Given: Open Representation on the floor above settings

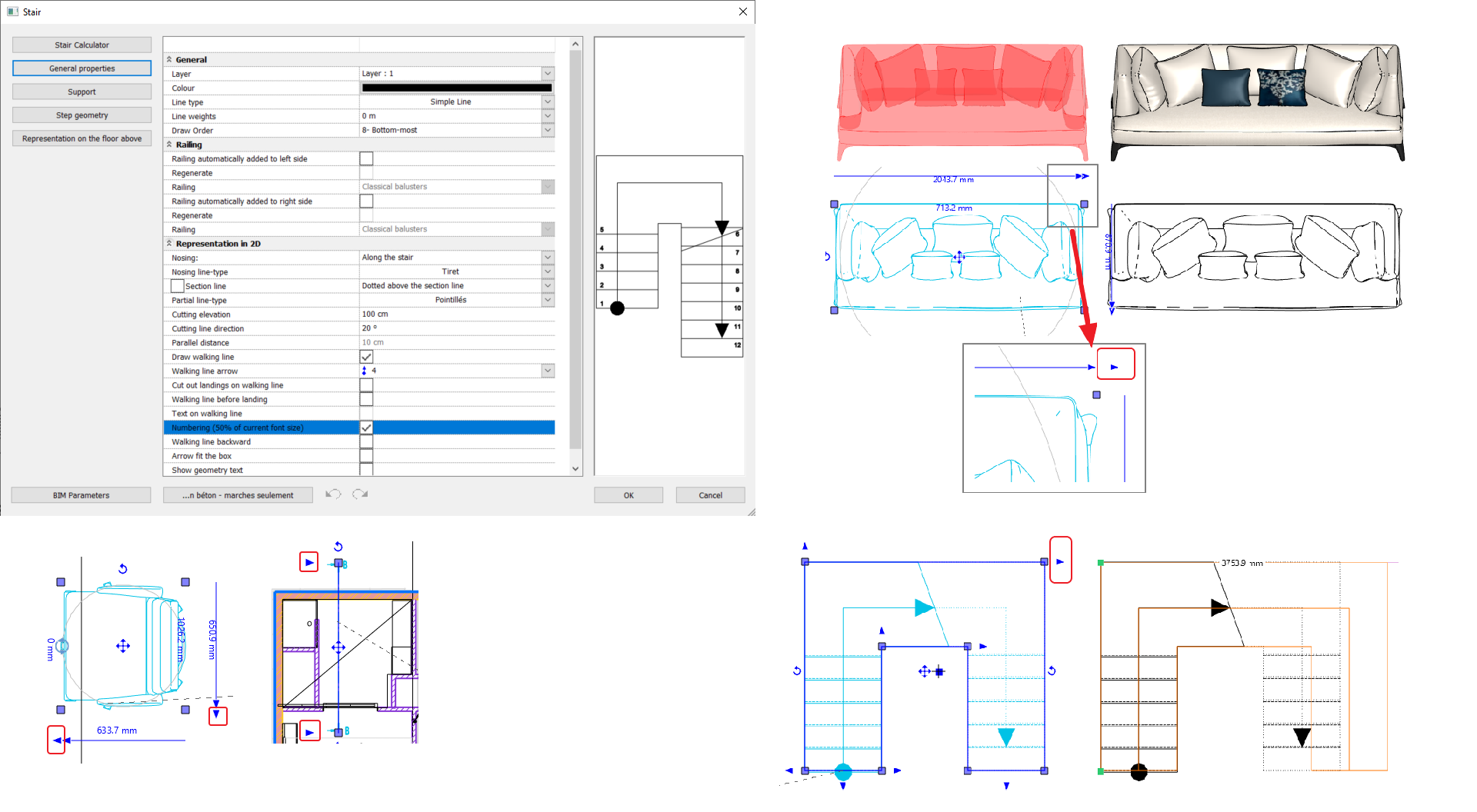Looking at the screenshot, I should coord(82,138).
